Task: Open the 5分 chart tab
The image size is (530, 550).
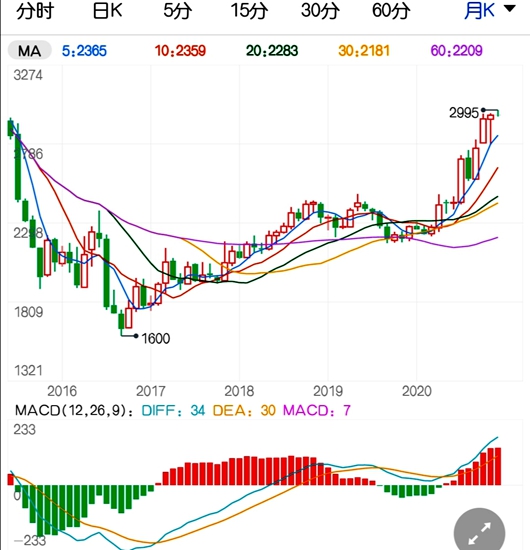Action: click(177, 11)
